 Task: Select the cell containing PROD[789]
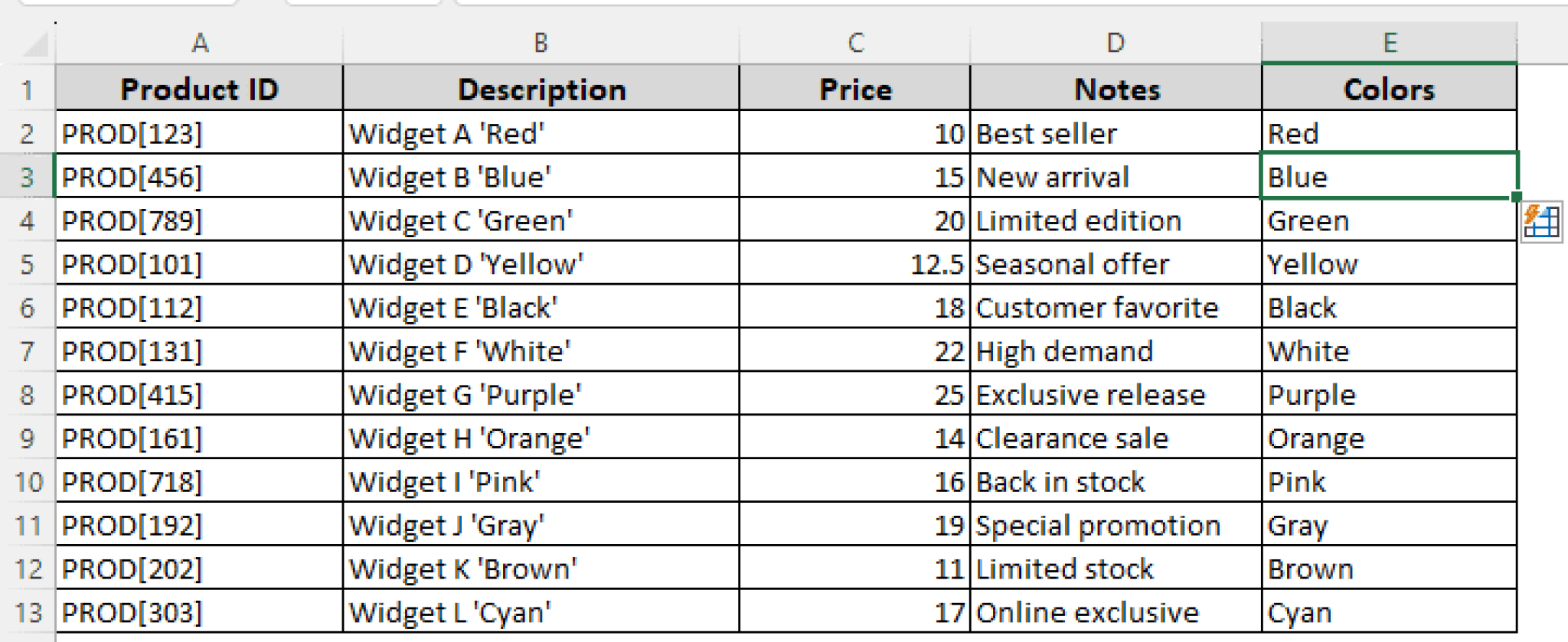(201, 220)
